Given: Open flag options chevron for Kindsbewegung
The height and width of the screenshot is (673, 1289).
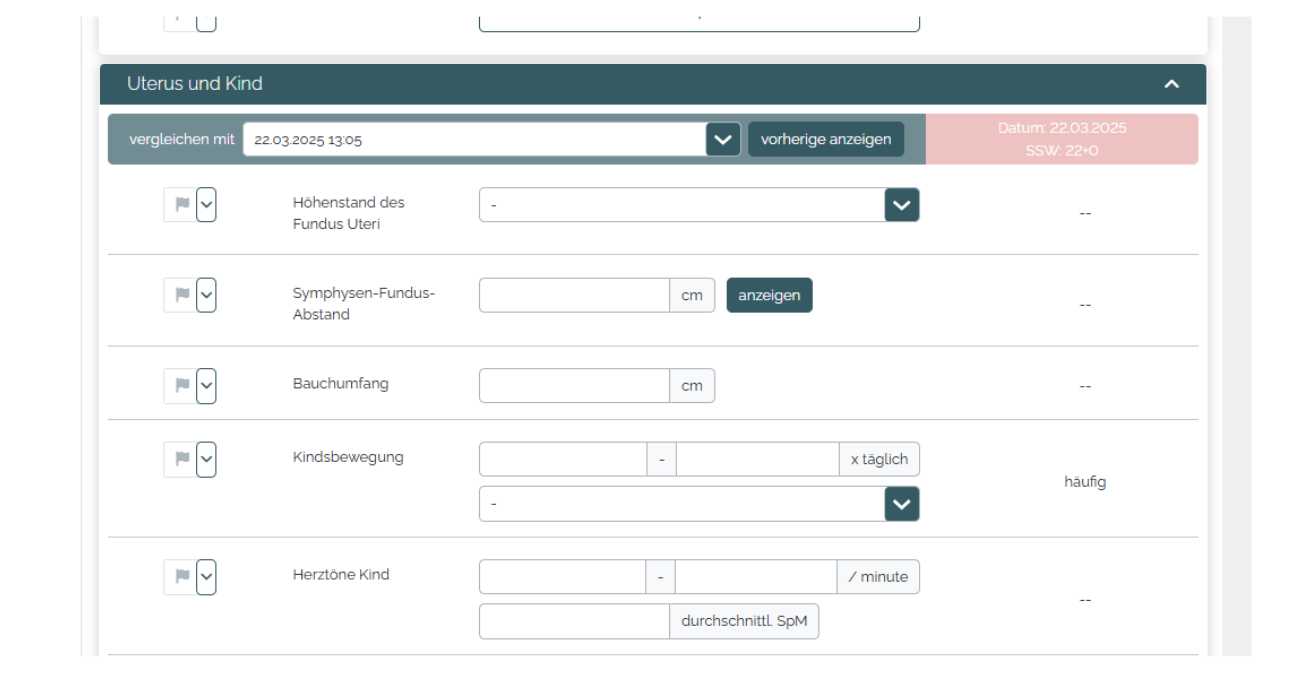Looking at the screenshot, I should coord(206,459).
